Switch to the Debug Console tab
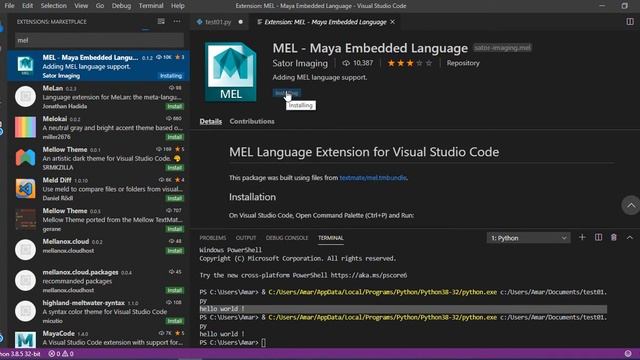The image size is (640, 360). pyautogui.click(x=287, y=238)
